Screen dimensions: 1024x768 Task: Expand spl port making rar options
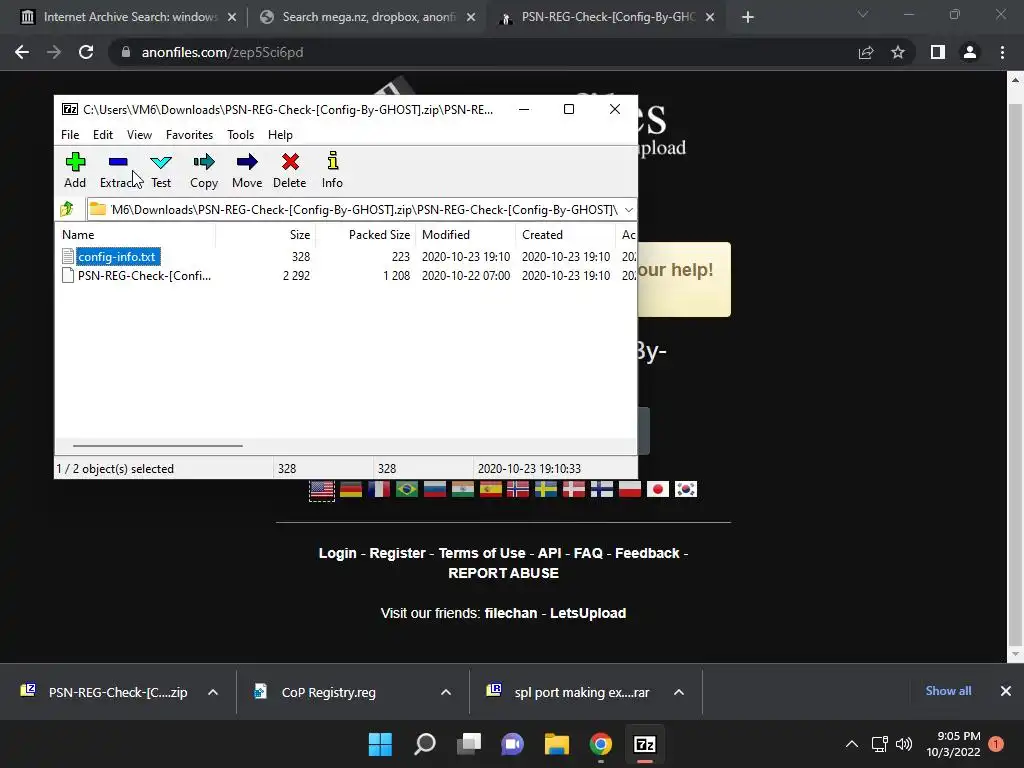point(679,692)
